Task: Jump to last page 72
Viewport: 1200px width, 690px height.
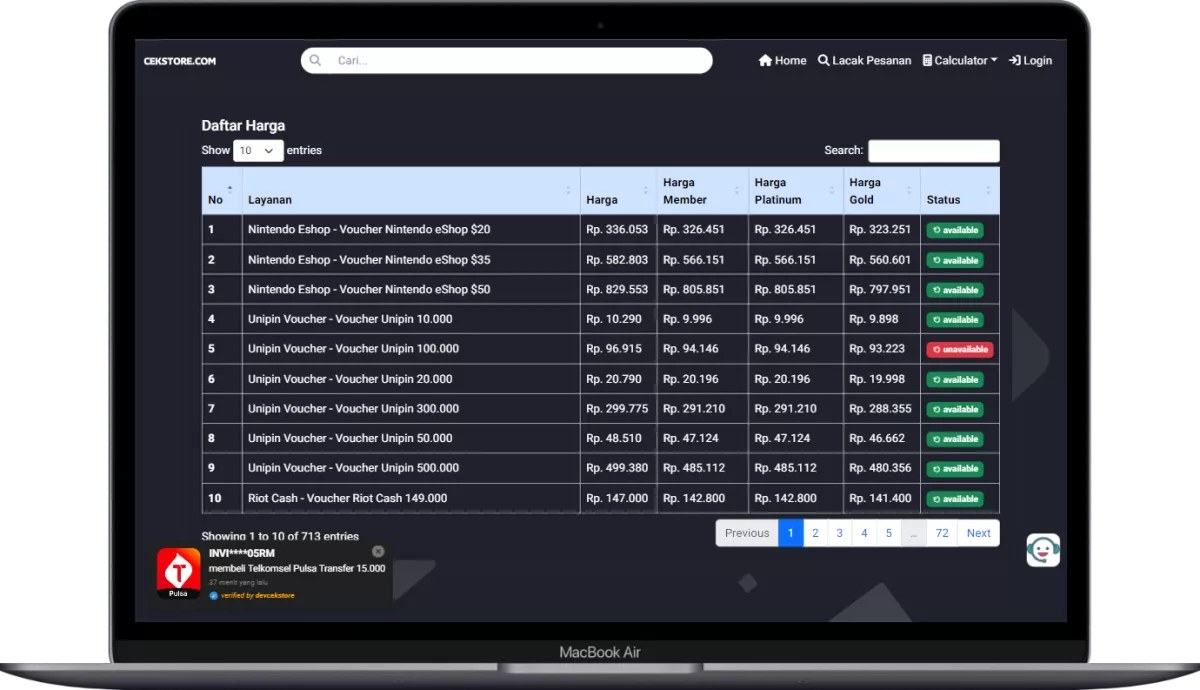Action: pyautogui.click(x=942, y=533)
